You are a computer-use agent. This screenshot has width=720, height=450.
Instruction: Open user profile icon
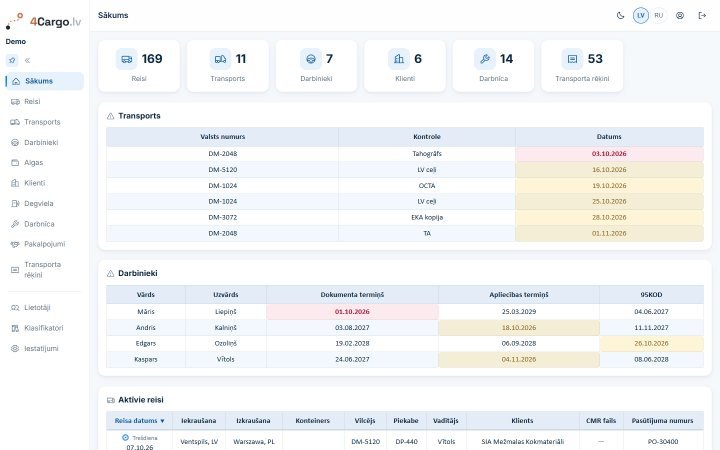[x=680, y=16]
